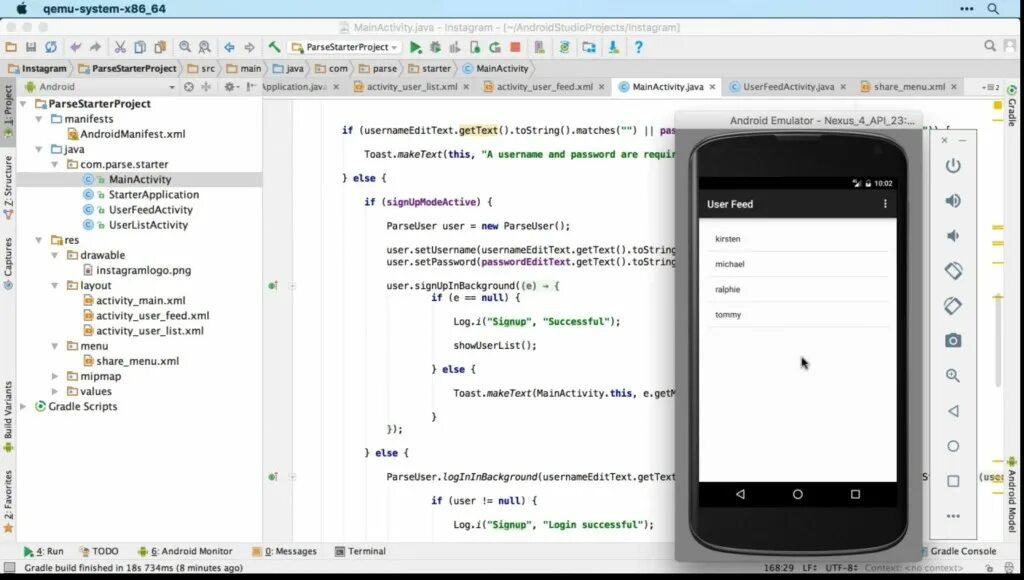
Task: Select tommy in the User Feed list
Action: click(797, 315)
